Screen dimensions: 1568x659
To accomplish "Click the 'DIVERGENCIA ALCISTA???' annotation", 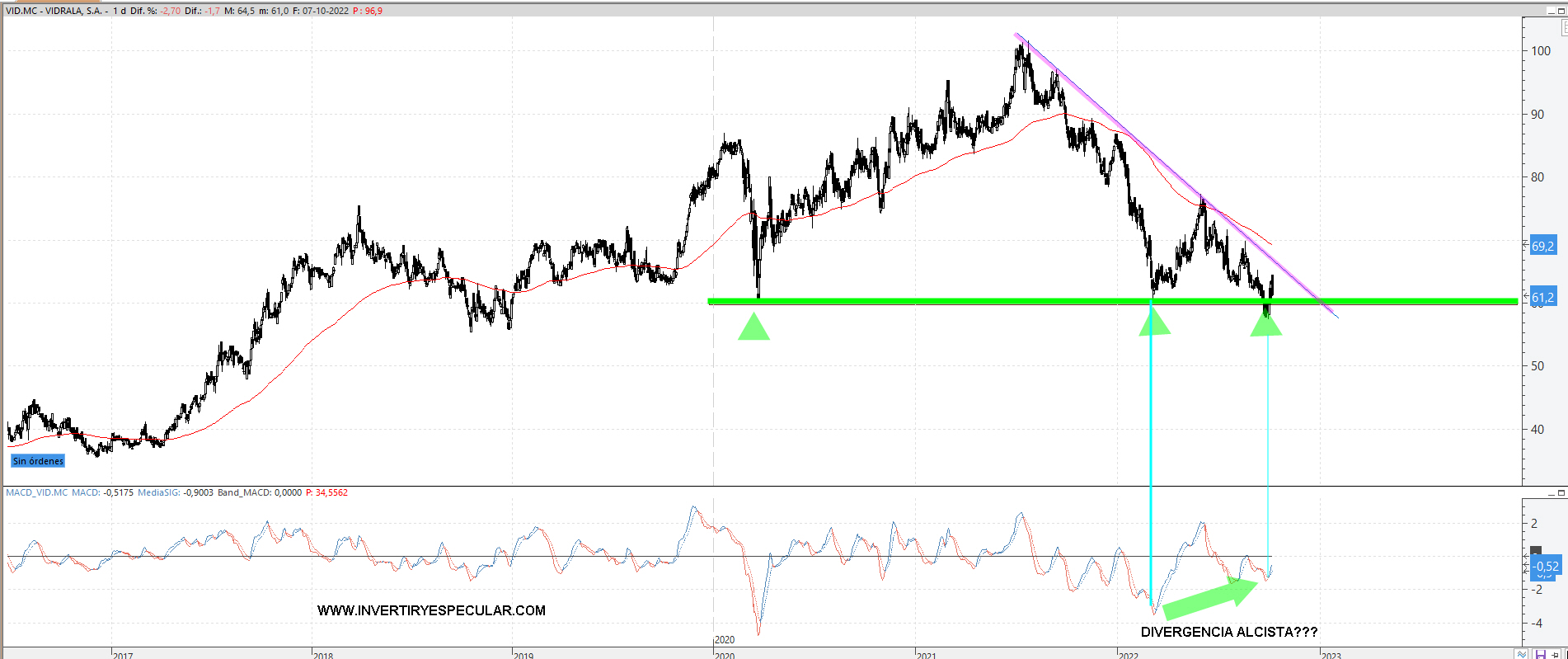I will point(1228,632).
